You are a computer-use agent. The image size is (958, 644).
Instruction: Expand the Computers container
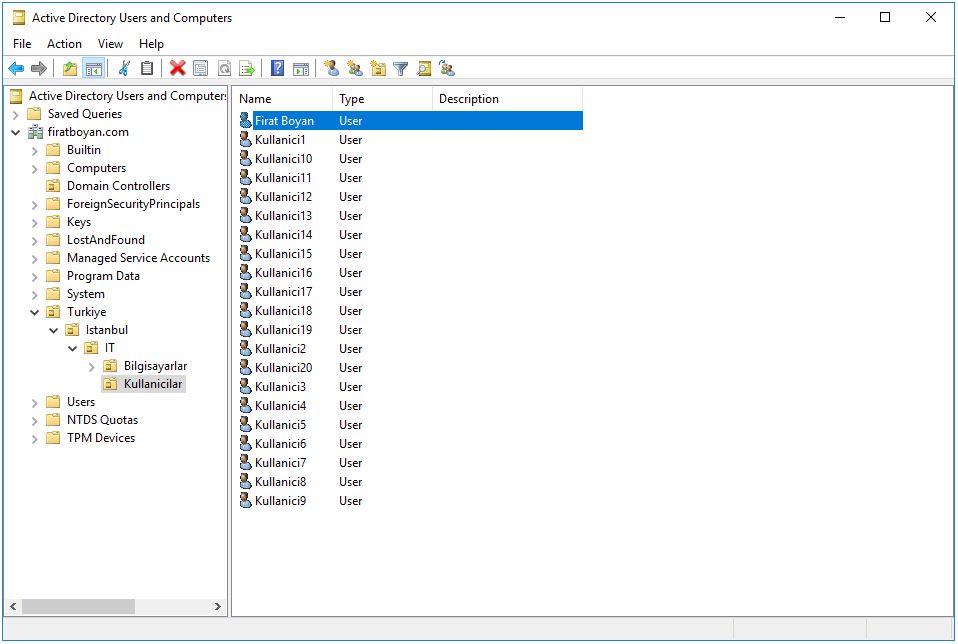[x=35, y=169]
